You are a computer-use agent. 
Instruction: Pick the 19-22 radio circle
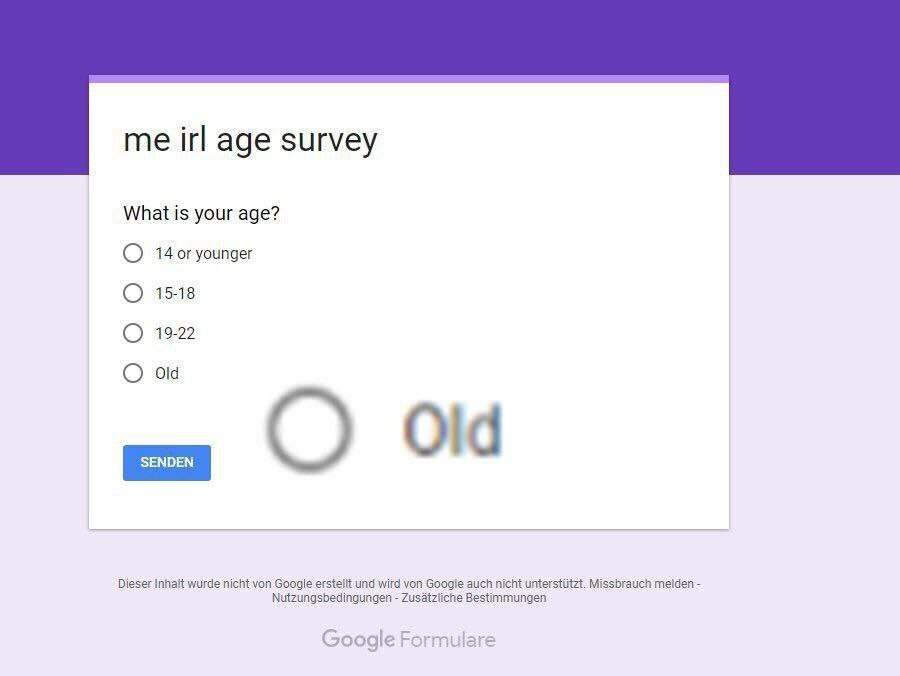click(x=133, y=333)
